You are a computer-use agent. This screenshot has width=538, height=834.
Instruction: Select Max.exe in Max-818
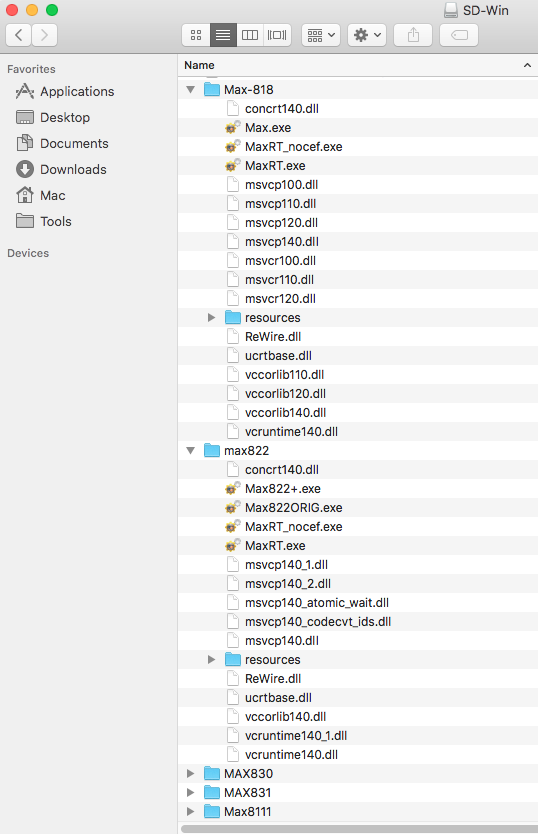pyautogui.click(x=268, y=128)
